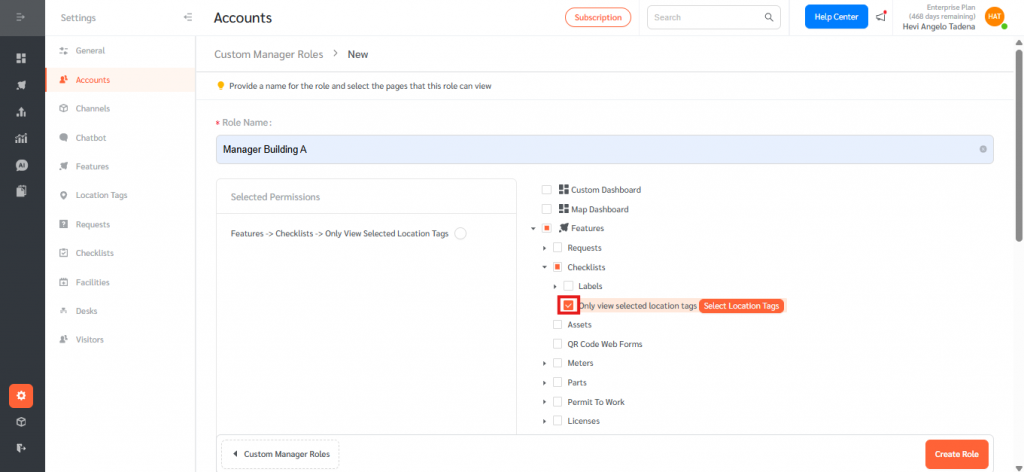Go to Chatbot settings section
This screenshot has width=1024, height=472.
pos(90,137)
